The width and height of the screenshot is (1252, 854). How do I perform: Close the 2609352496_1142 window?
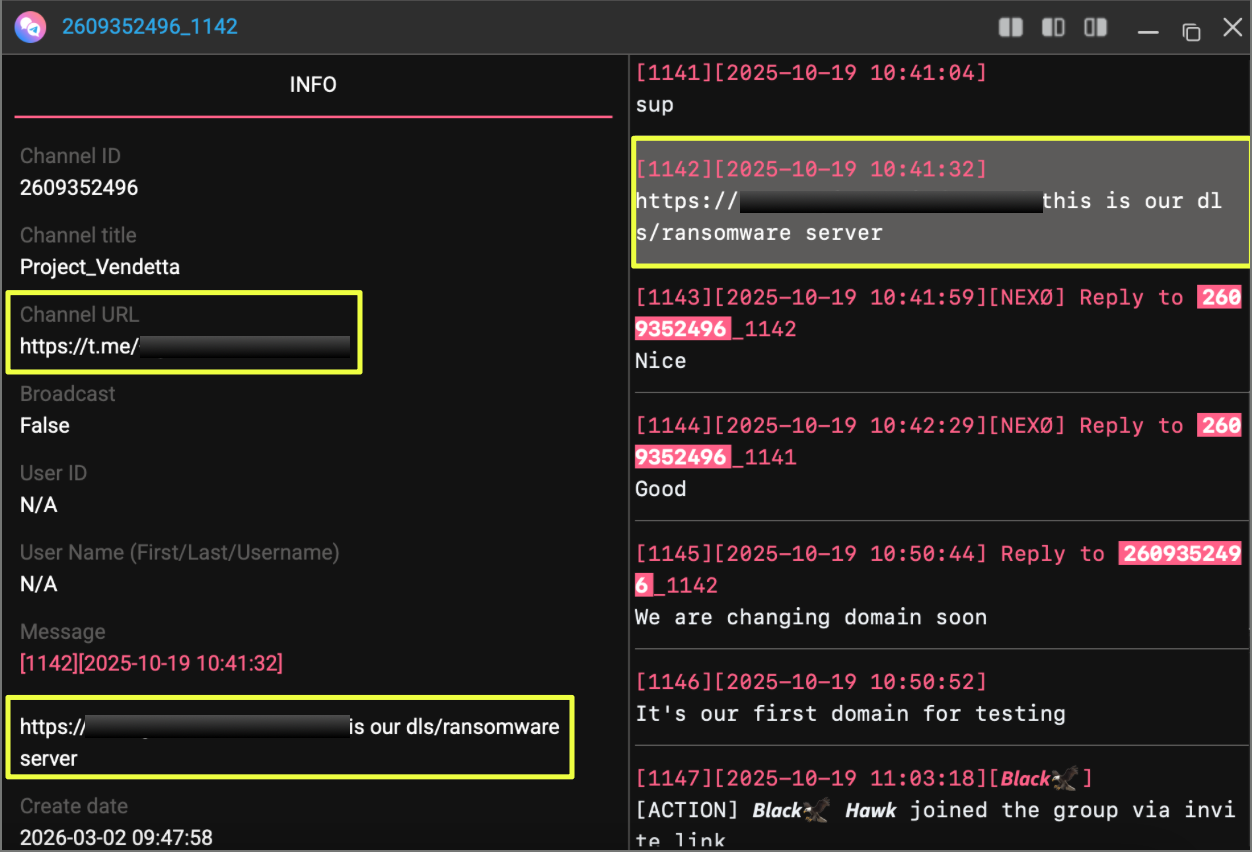coord(1232,28)
